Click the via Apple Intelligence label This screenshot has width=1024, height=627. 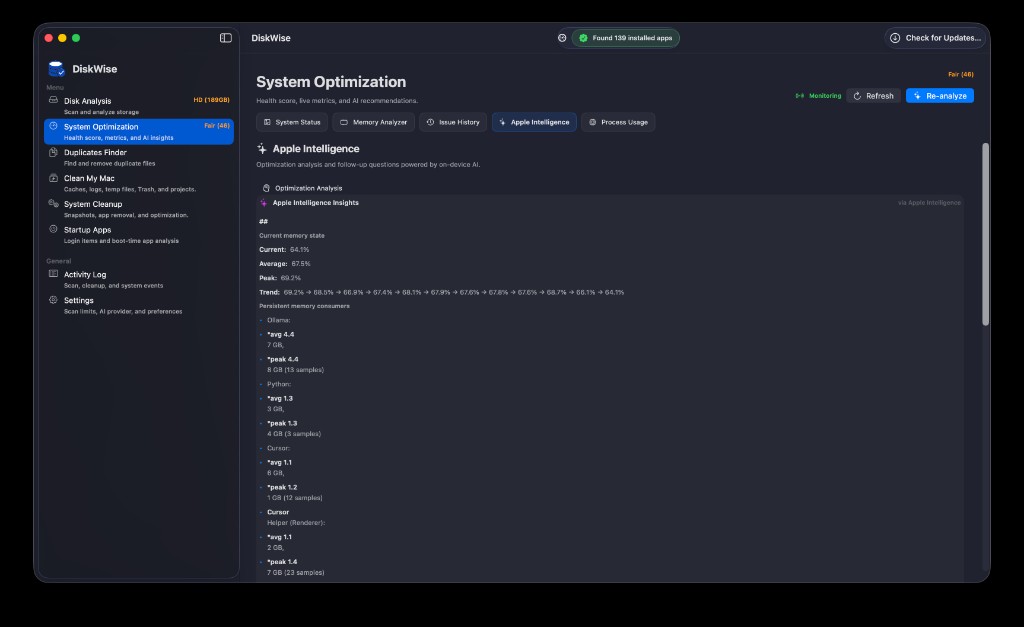pyautogui.click(x=929, y=203)
